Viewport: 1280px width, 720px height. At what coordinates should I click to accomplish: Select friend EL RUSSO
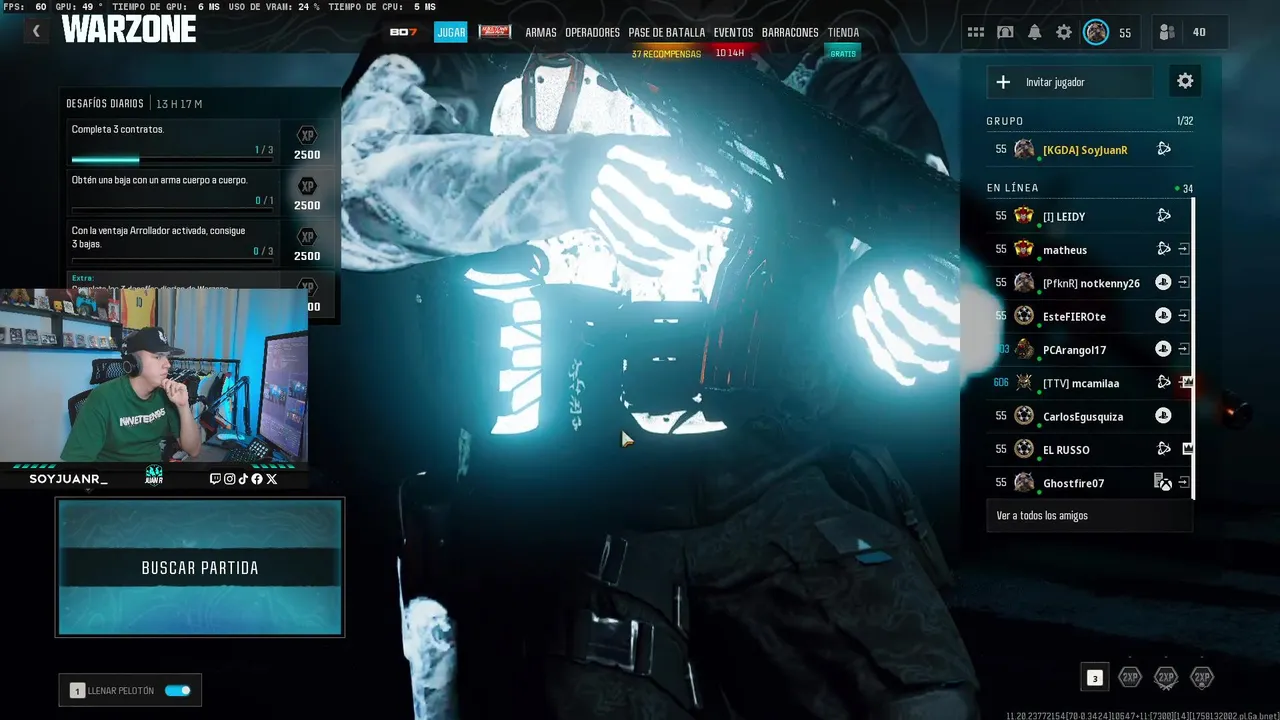click(x=1089, y=449)
